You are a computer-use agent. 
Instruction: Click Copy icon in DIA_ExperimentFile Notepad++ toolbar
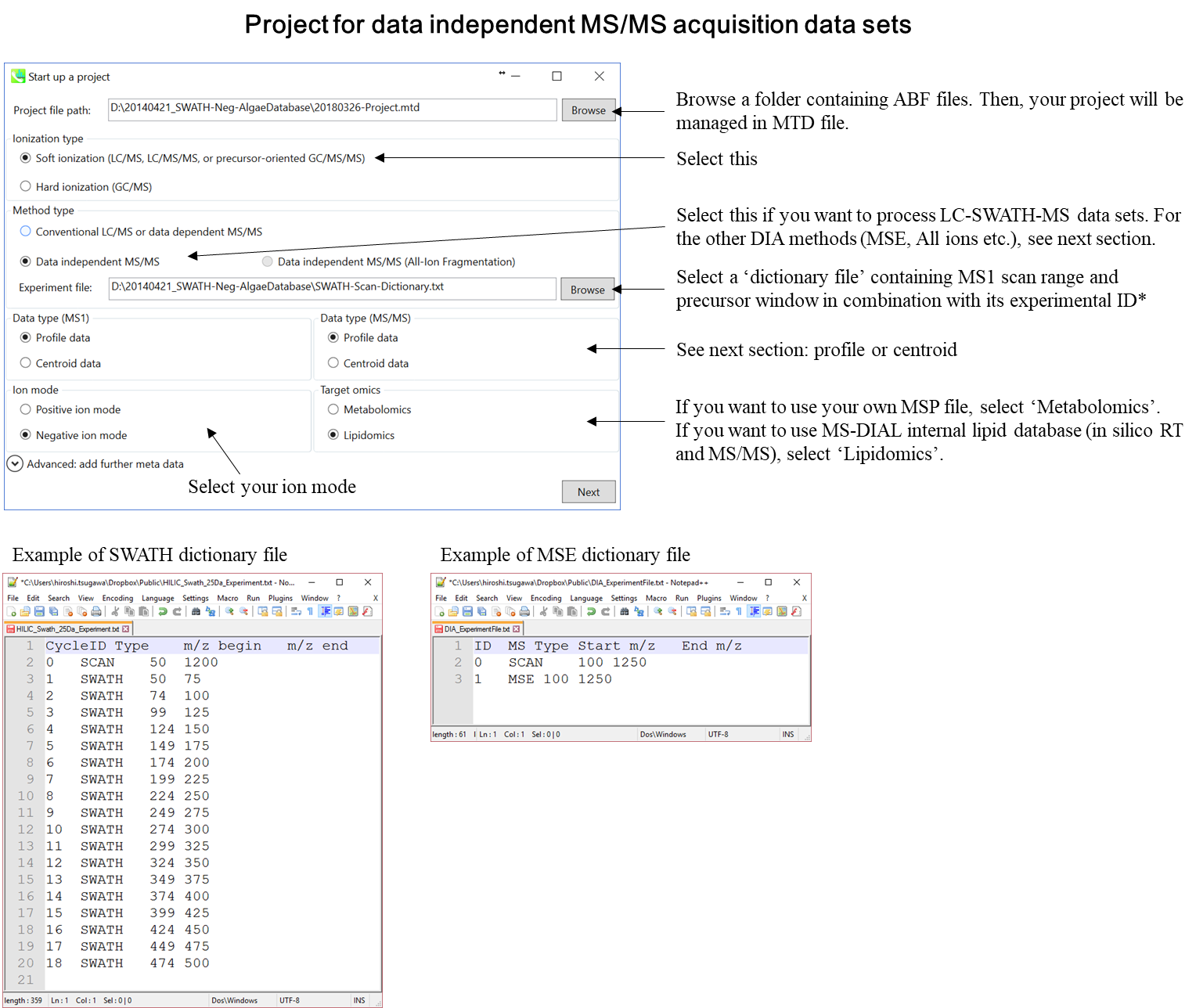[x=557, y=611]
